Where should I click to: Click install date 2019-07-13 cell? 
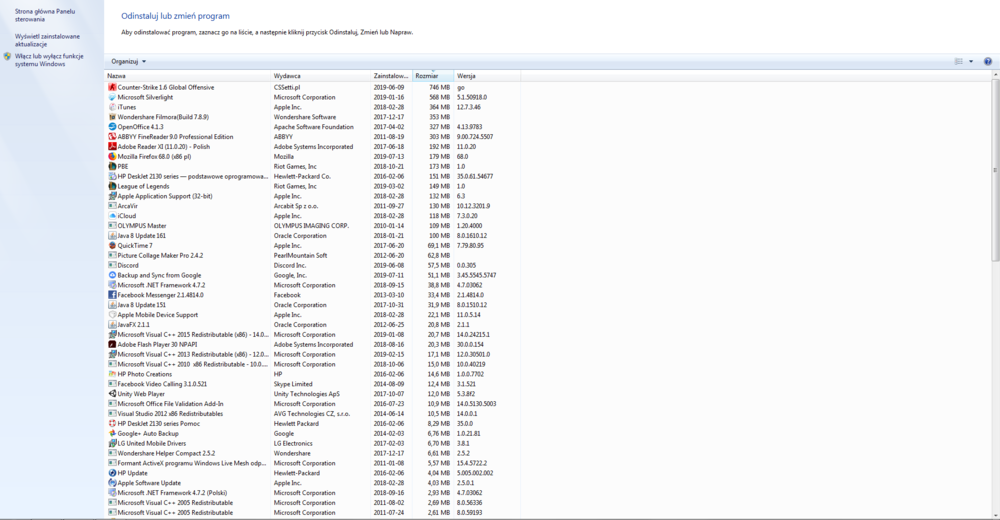pos(388,156)
